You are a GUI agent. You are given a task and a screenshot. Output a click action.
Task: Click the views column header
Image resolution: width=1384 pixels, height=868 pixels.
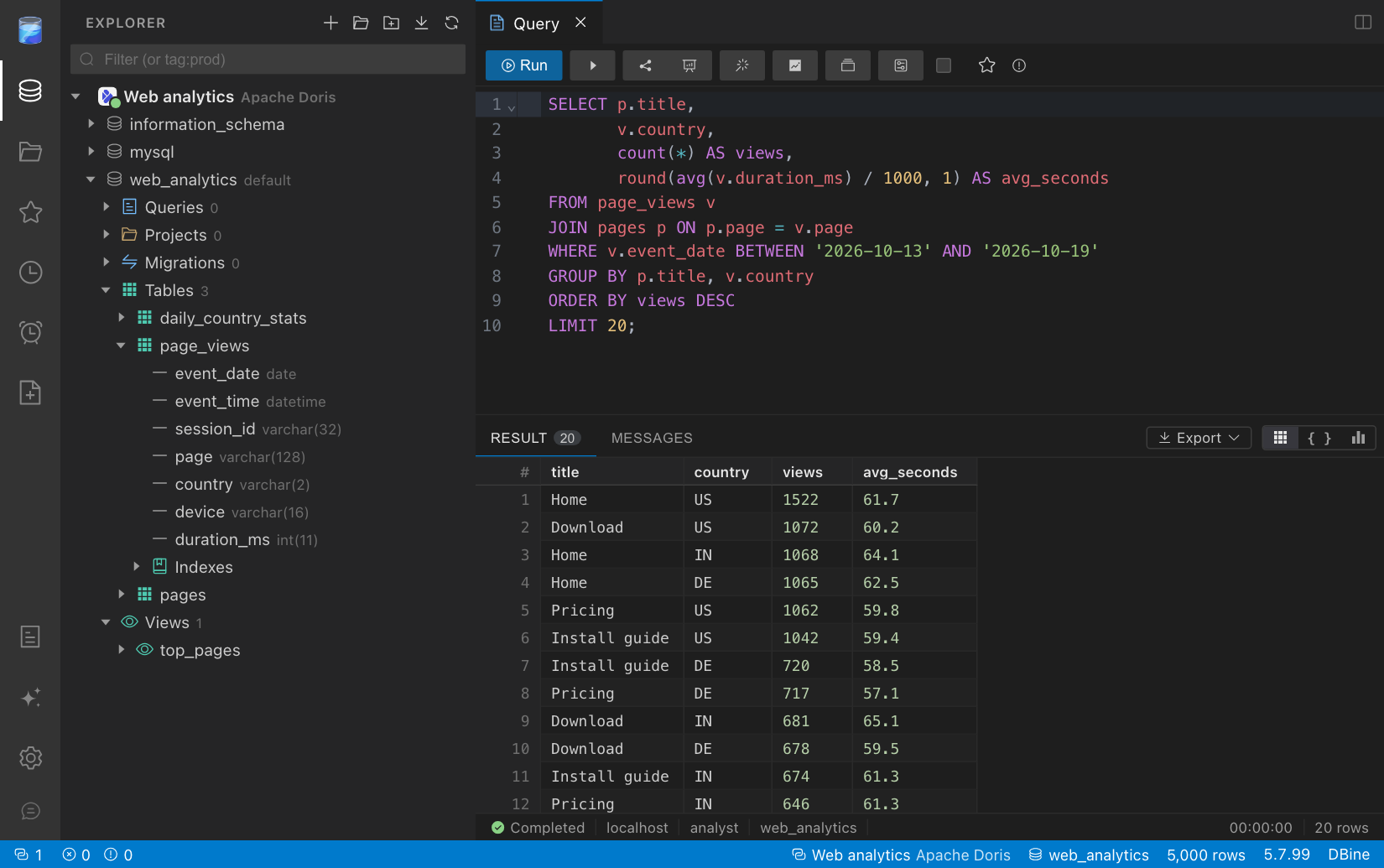tap(811, 472)
